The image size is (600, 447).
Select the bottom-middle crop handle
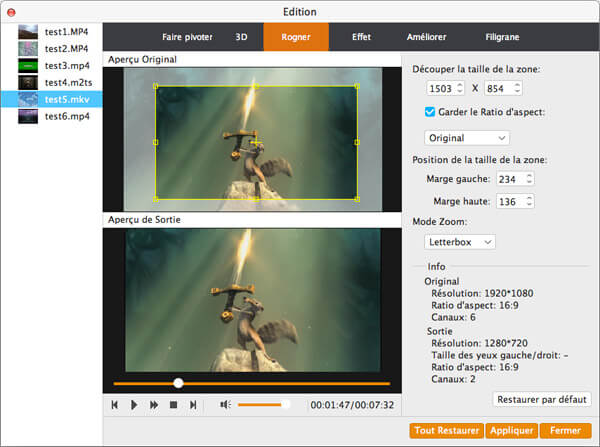point(256,199)
